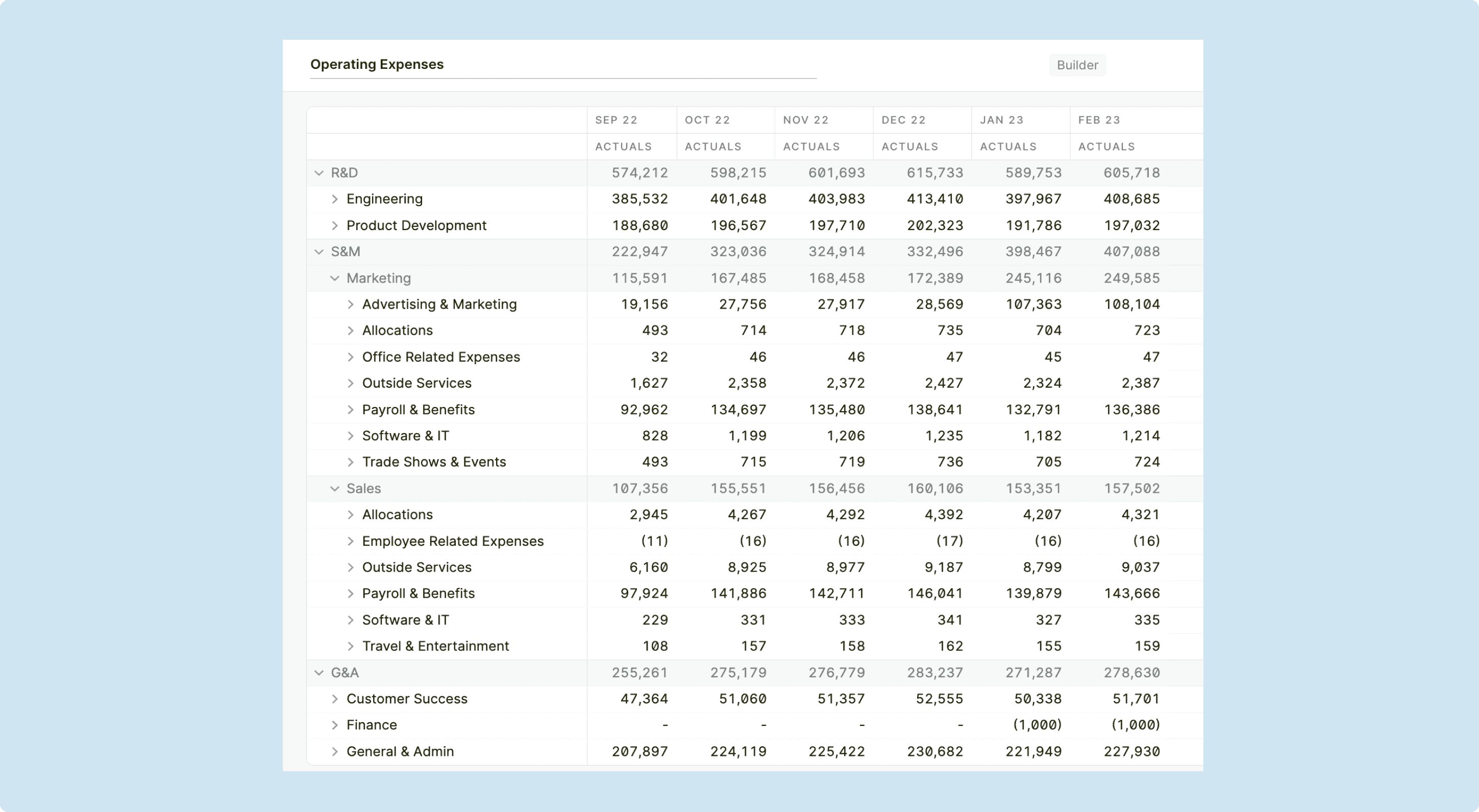
Task: Select Trade Shows & Events Dec 22 value 736
Action: [x=950, y=462]
